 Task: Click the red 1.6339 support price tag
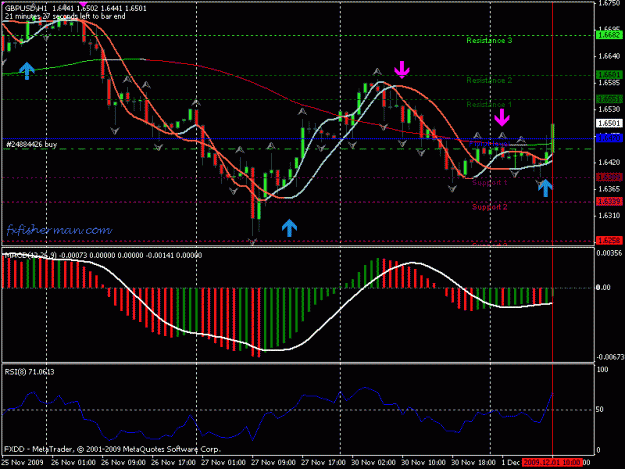[609, 202]
